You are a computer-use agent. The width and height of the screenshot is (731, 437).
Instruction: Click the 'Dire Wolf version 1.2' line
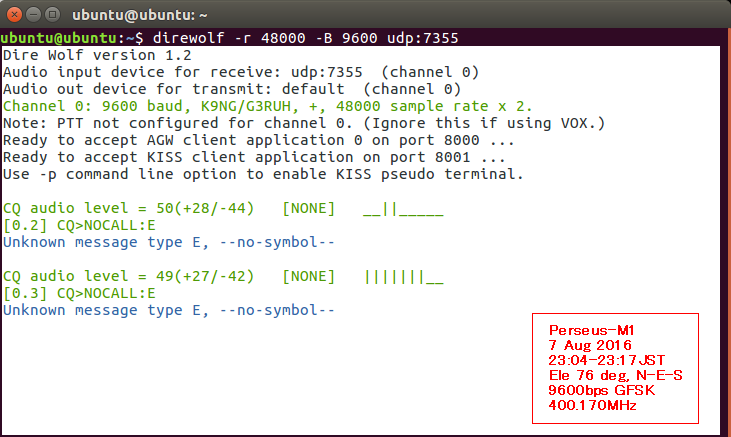pyautogui.click(x=97, y=55)
